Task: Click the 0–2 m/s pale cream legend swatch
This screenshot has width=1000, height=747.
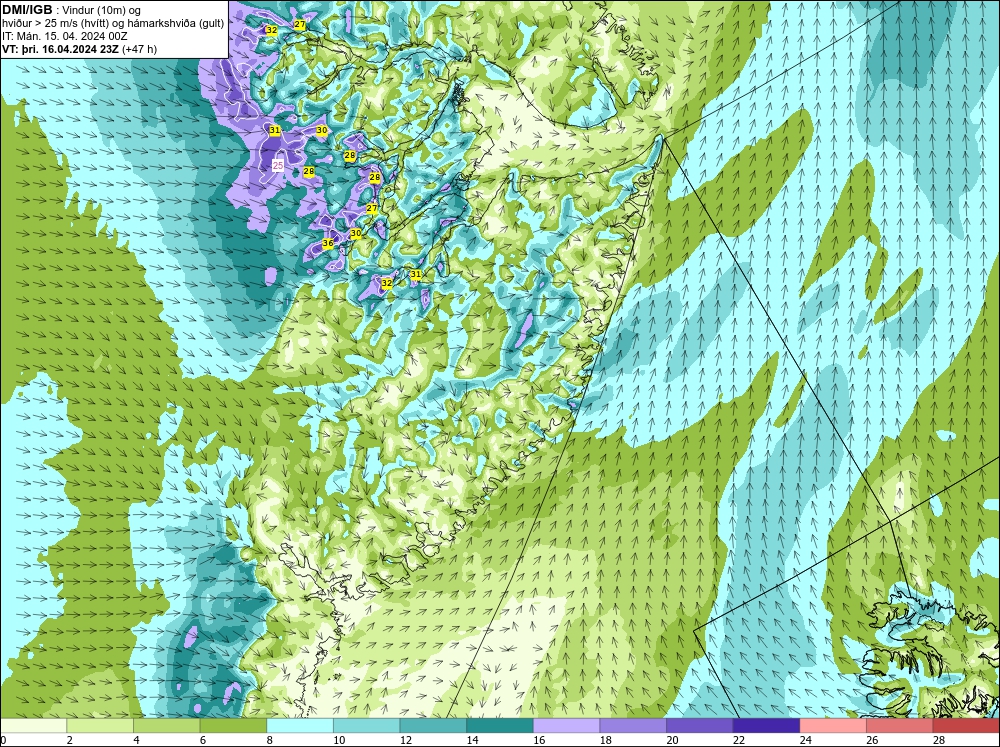Action: pos(33,725)
